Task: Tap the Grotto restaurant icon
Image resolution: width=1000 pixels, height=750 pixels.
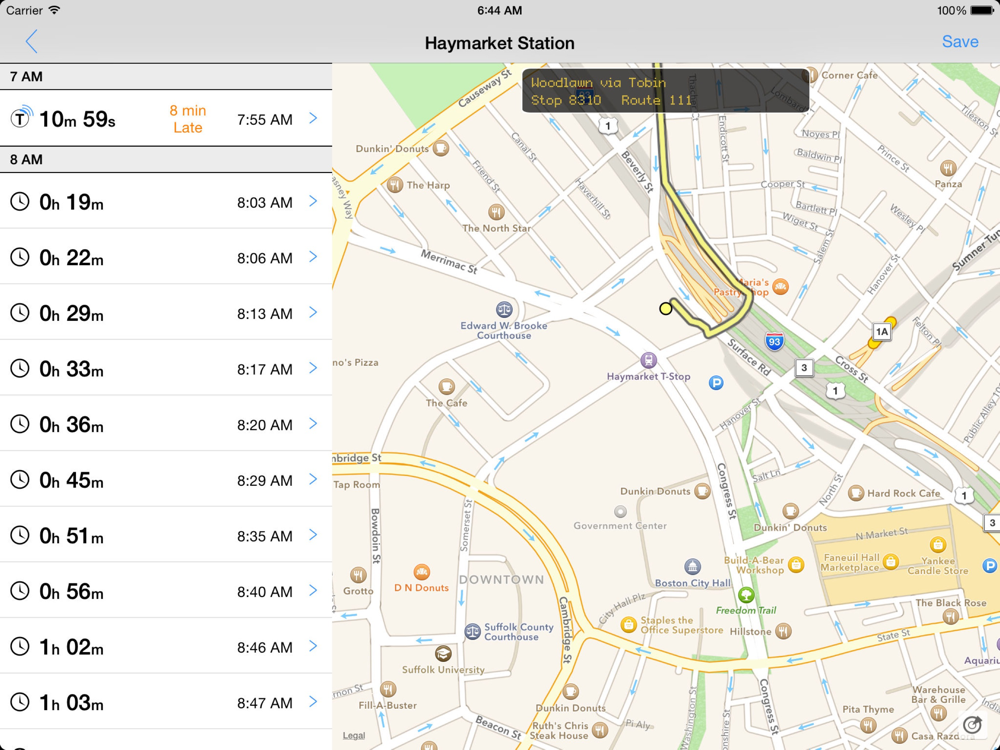Action: click(x=358, y=575)
